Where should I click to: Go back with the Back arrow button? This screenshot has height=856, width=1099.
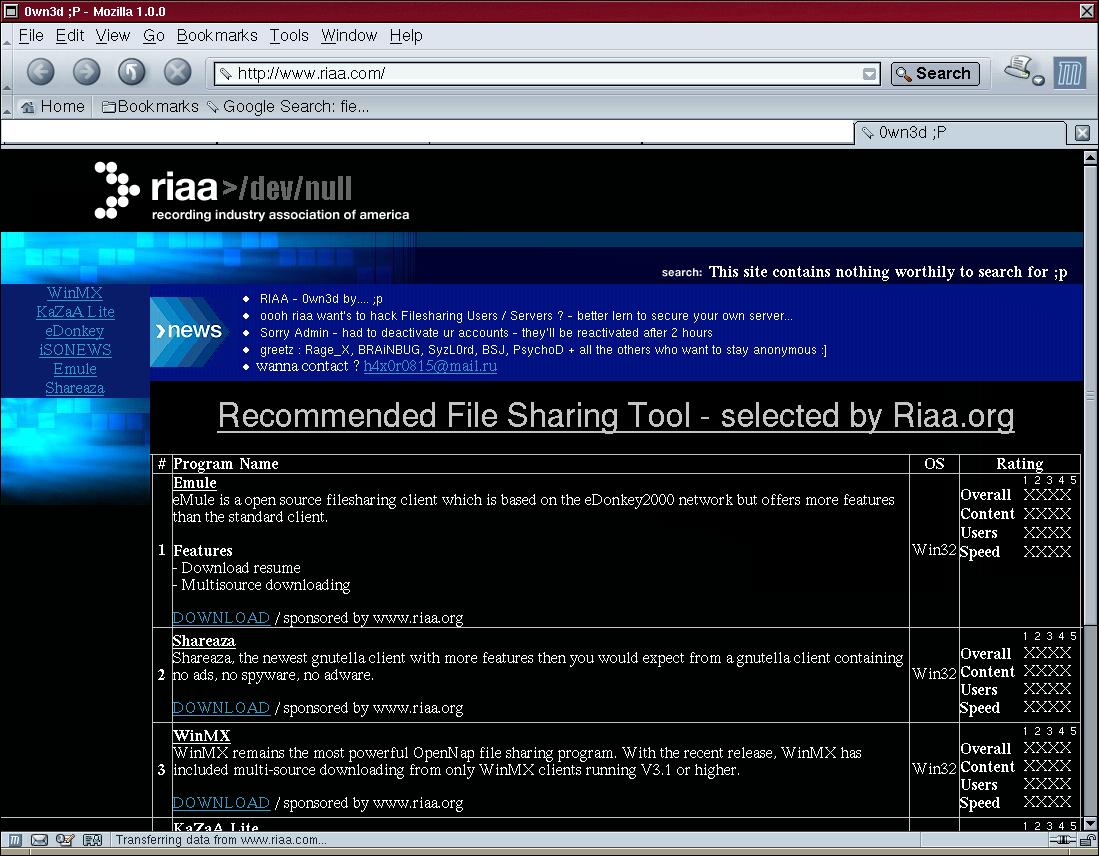40,72
